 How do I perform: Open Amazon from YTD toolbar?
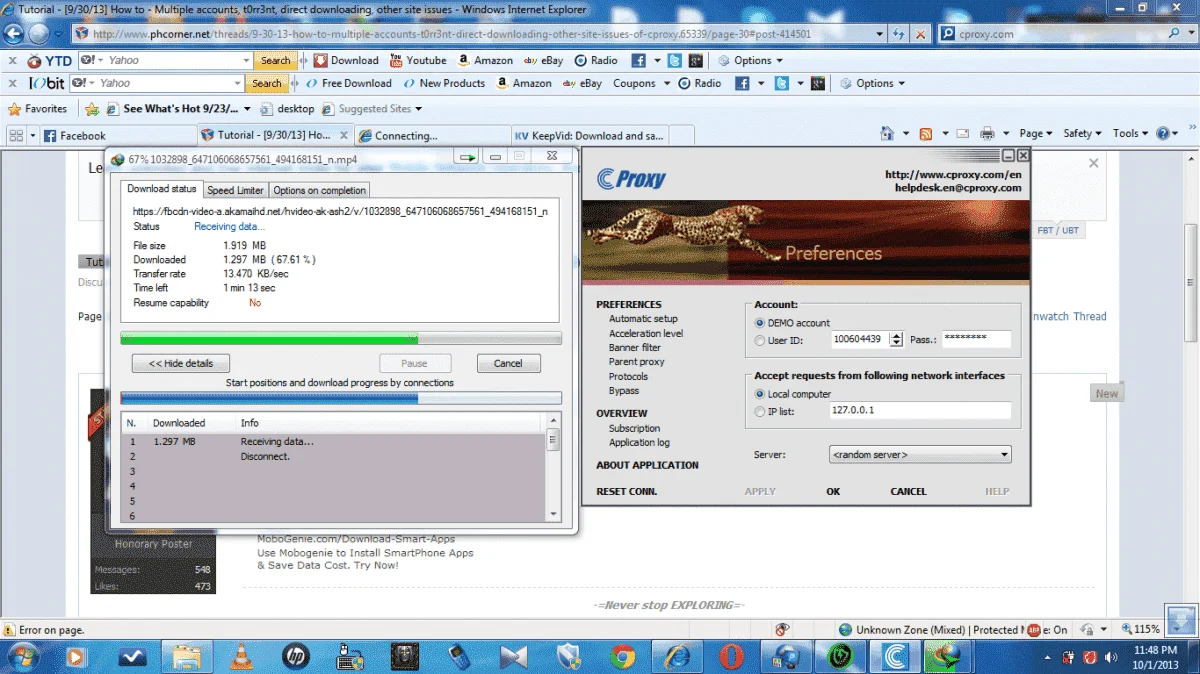point(485,60)
